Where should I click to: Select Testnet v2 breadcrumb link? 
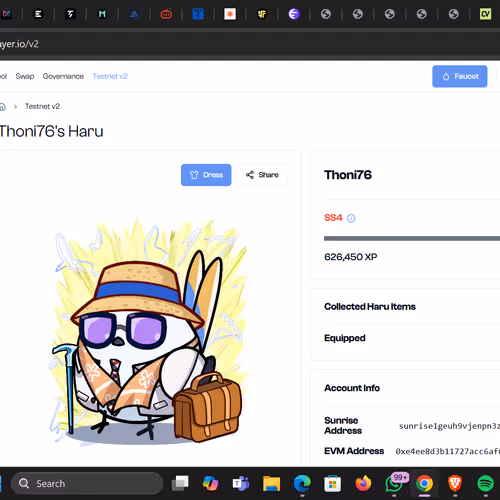click(42, 106)
